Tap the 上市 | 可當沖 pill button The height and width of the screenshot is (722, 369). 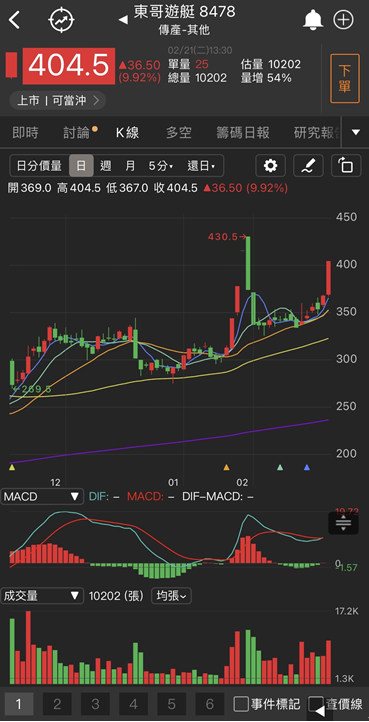point(58,100)
